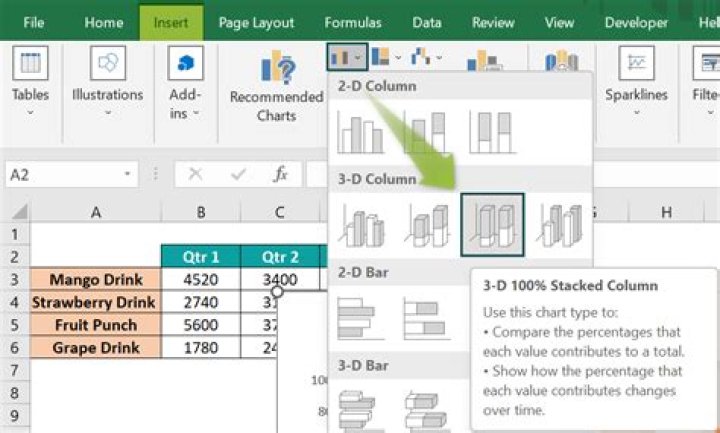Switch to the Home tab
The image size is (720, 433).
pos(104,22)
